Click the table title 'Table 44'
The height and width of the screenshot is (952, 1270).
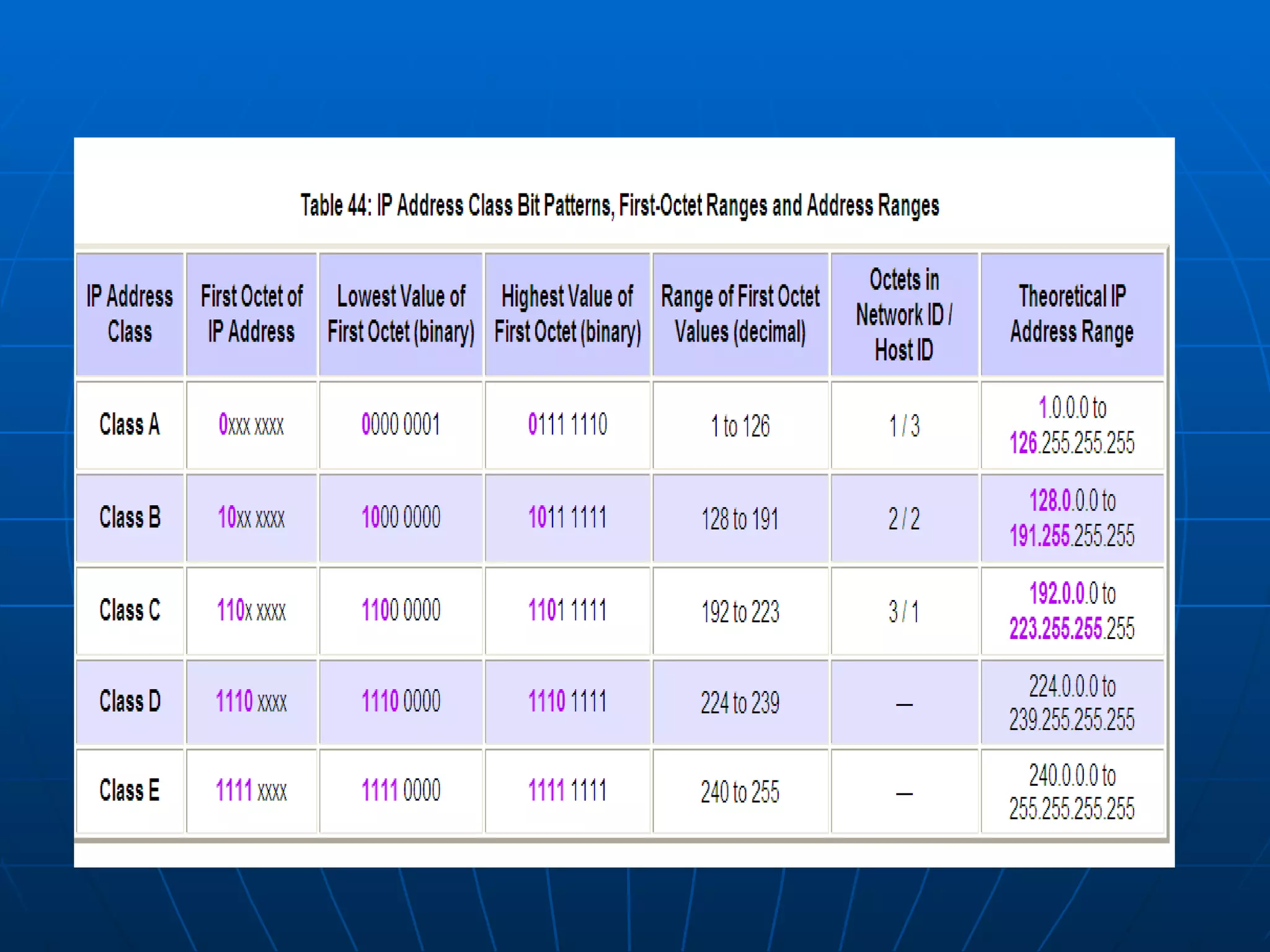619,205
